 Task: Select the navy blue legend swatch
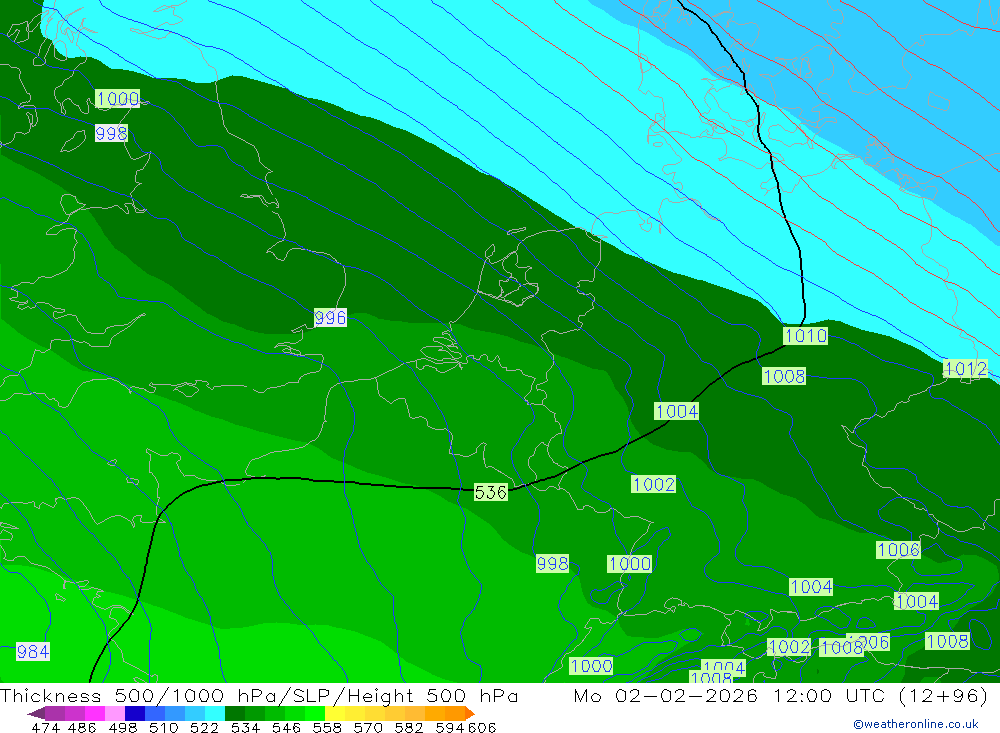pyautogui.click(x=135, y=713)
